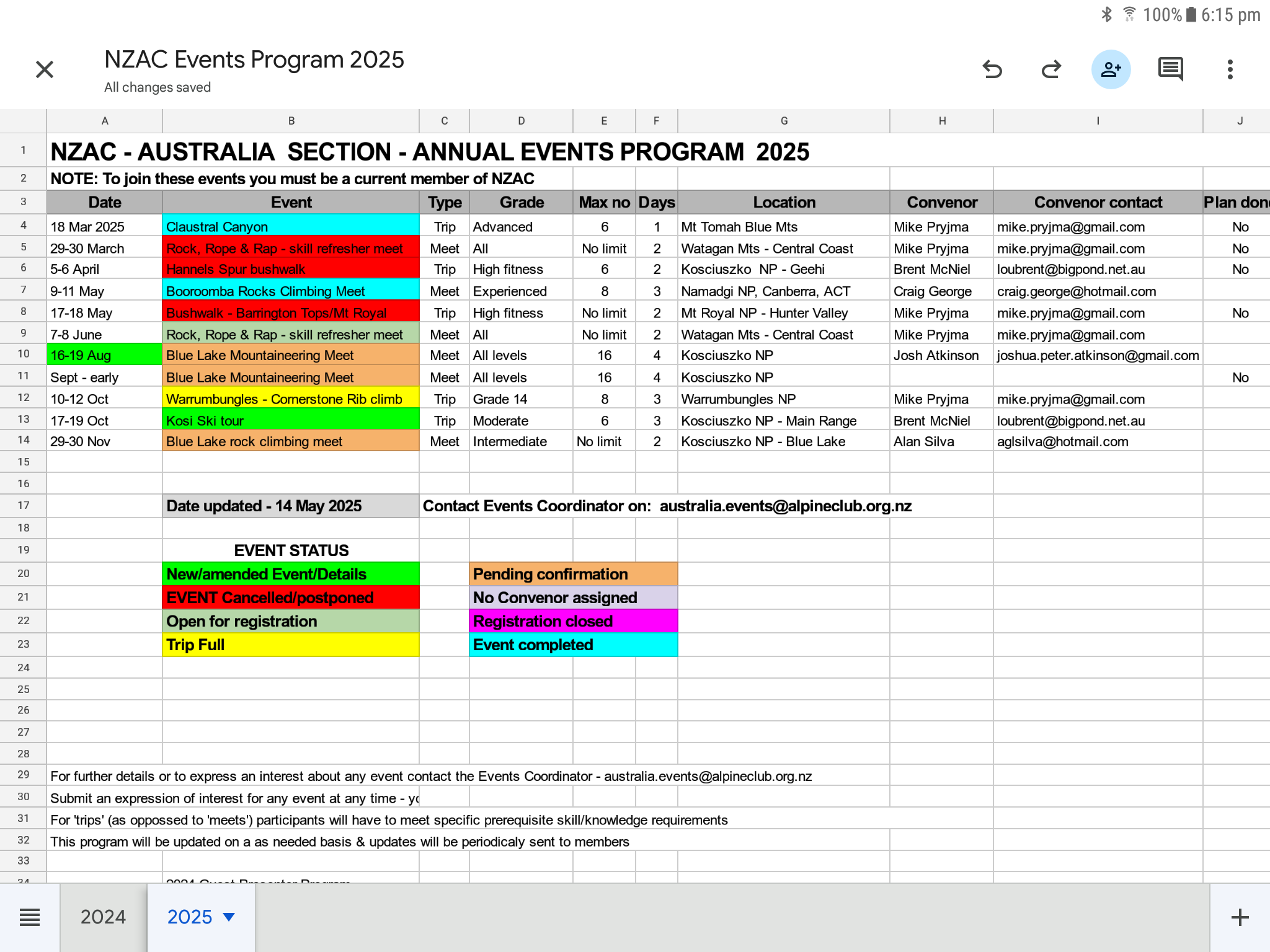The image size is (1270, 952).
Task: Select the 18 Mar 2025 date cell
Action: (105, 226)
